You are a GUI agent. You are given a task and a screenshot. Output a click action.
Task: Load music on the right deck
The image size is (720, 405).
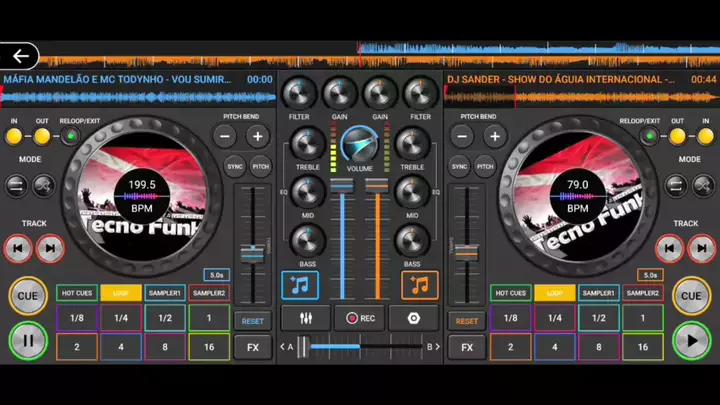coord(420,285)
